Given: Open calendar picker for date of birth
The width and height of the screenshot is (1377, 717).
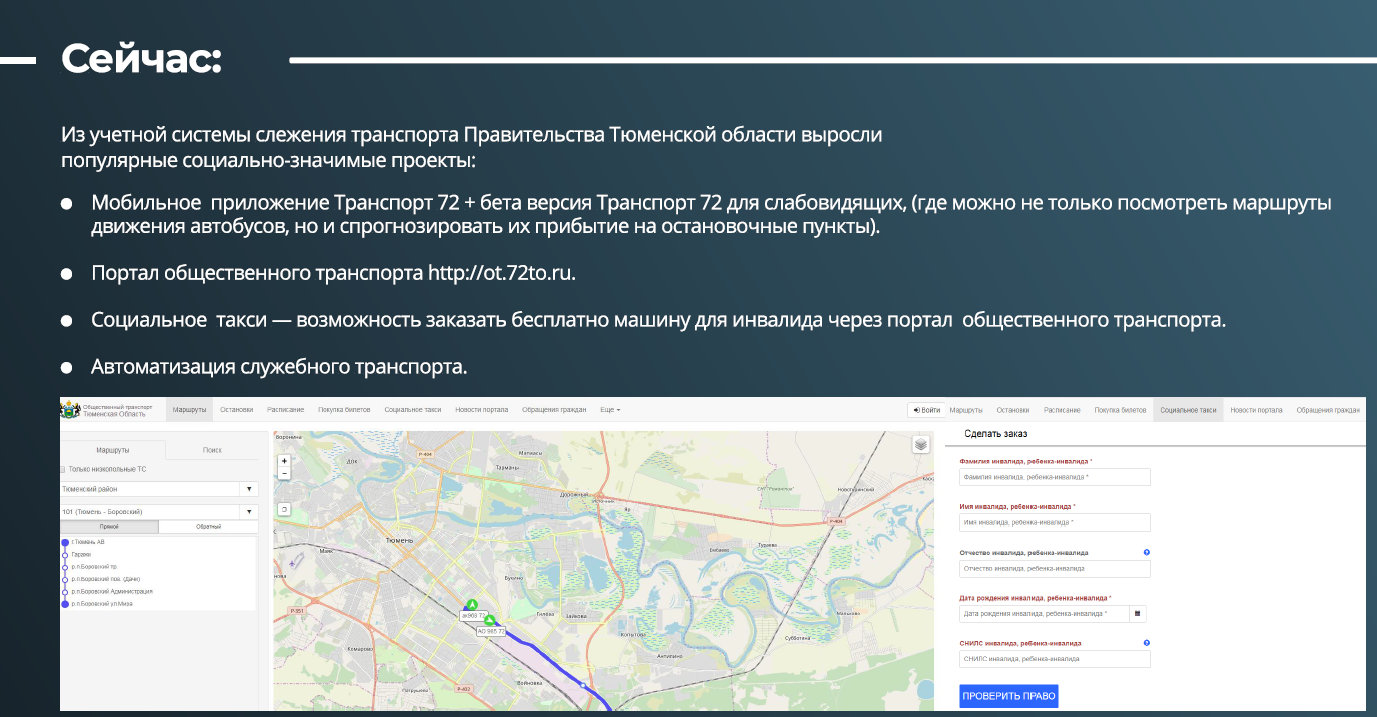Looking at the screenshot, I should [x=1140, y=614].
